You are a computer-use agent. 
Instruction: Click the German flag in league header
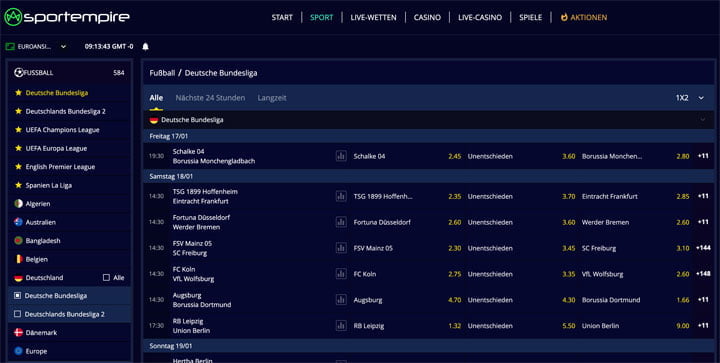(x=154, y=120)
